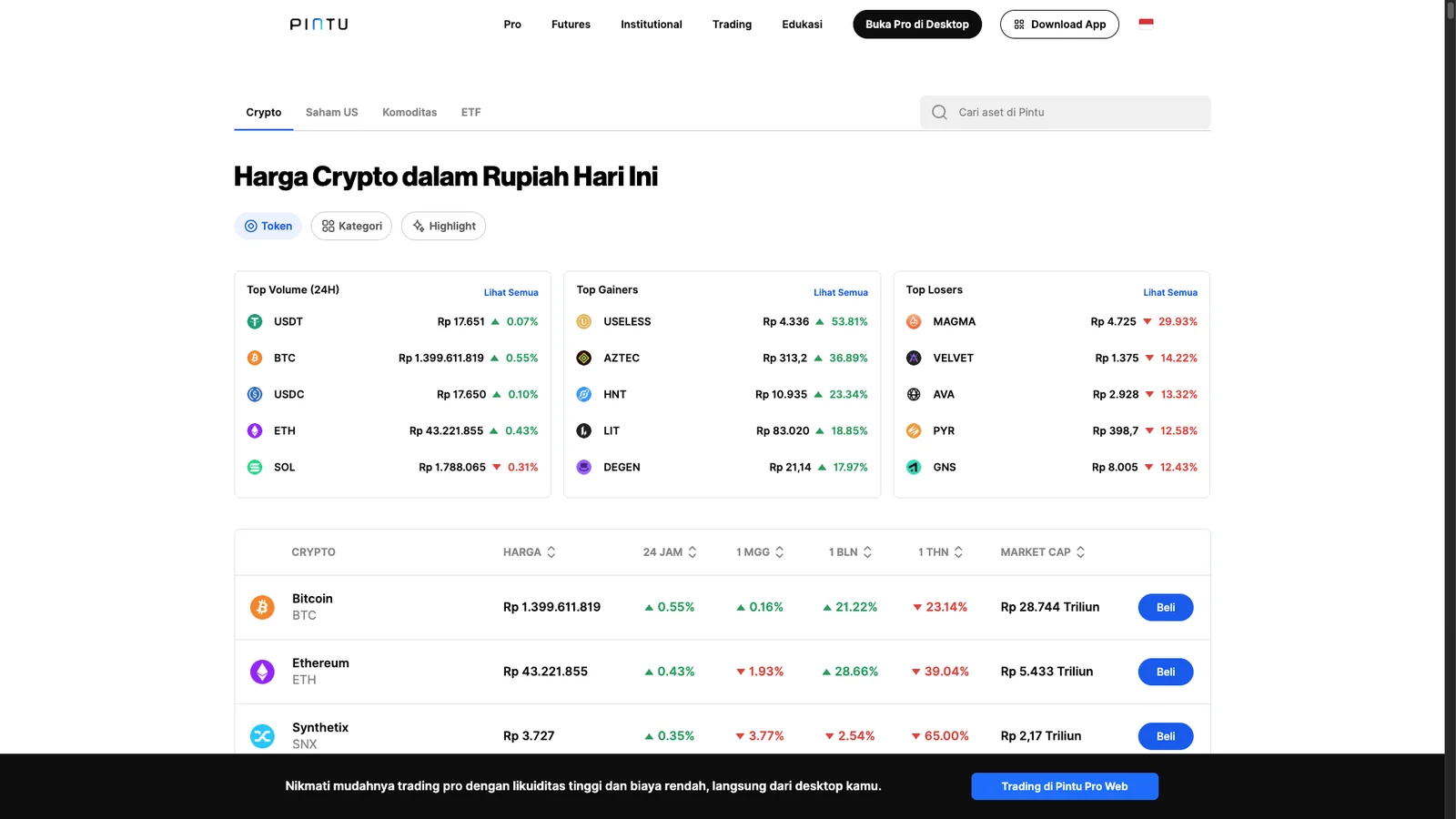
Task: Open Lihat Semua for Top Volume
Action: (511, 292)
